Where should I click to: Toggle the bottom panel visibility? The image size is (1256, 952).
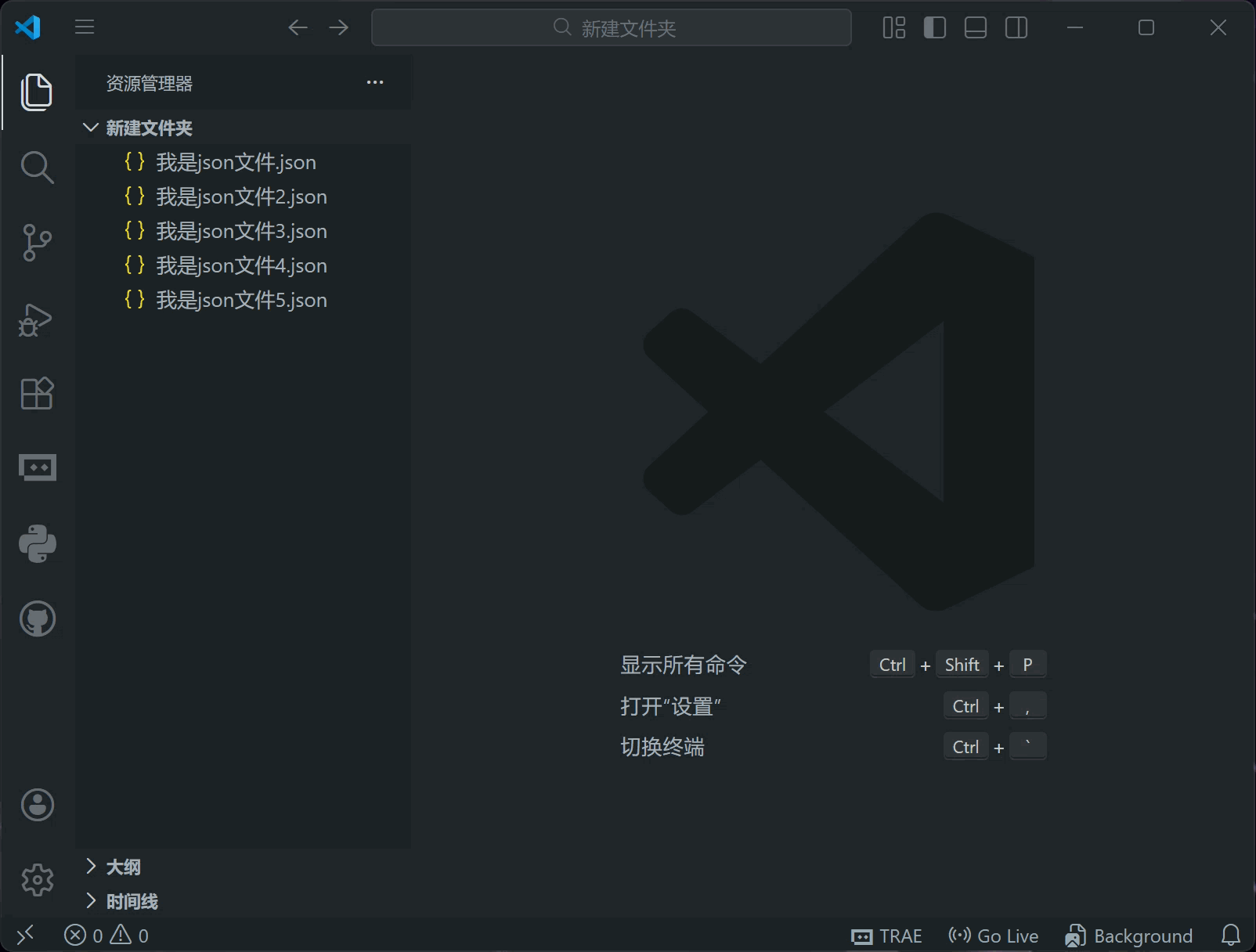pos(975,28)
